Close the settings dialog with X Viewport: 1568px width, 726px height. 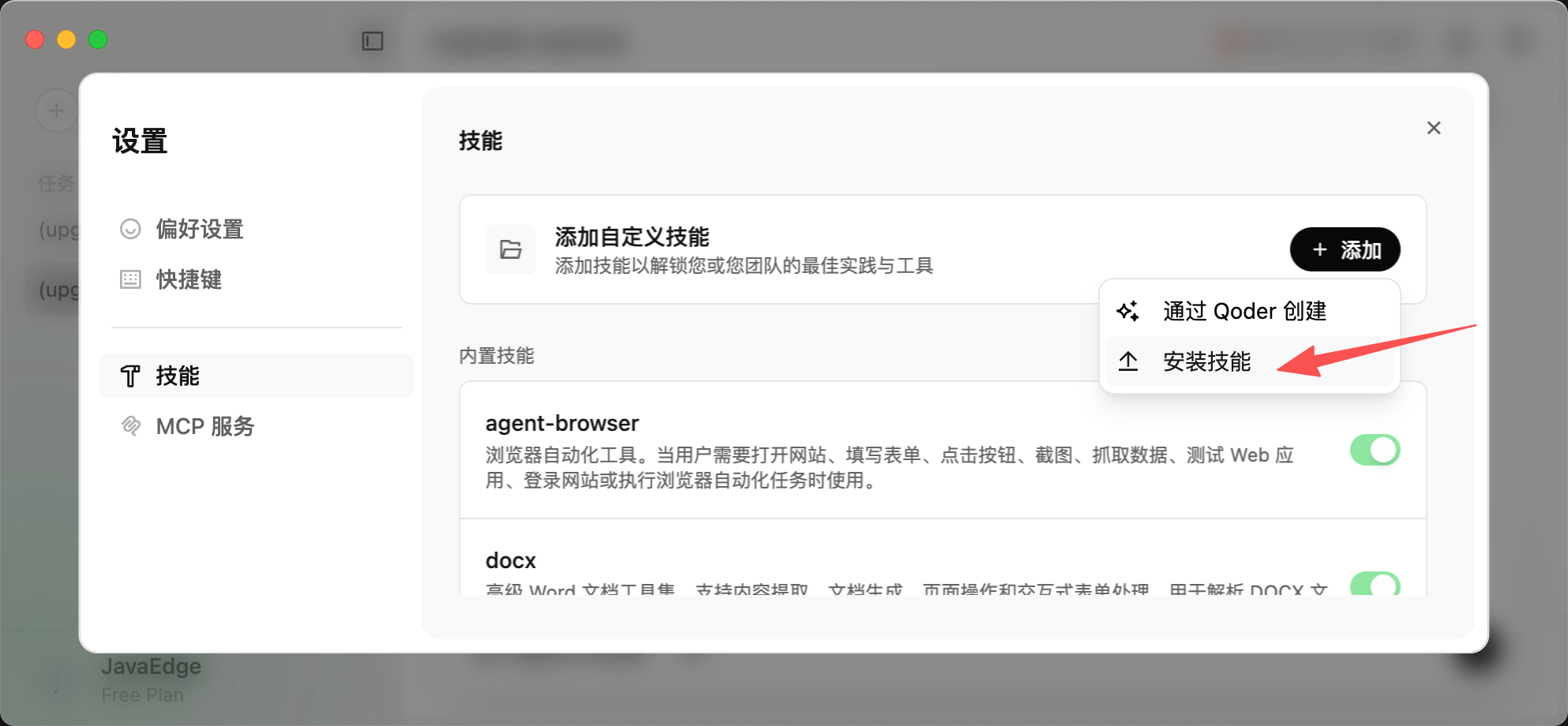tap(1434, 128)
